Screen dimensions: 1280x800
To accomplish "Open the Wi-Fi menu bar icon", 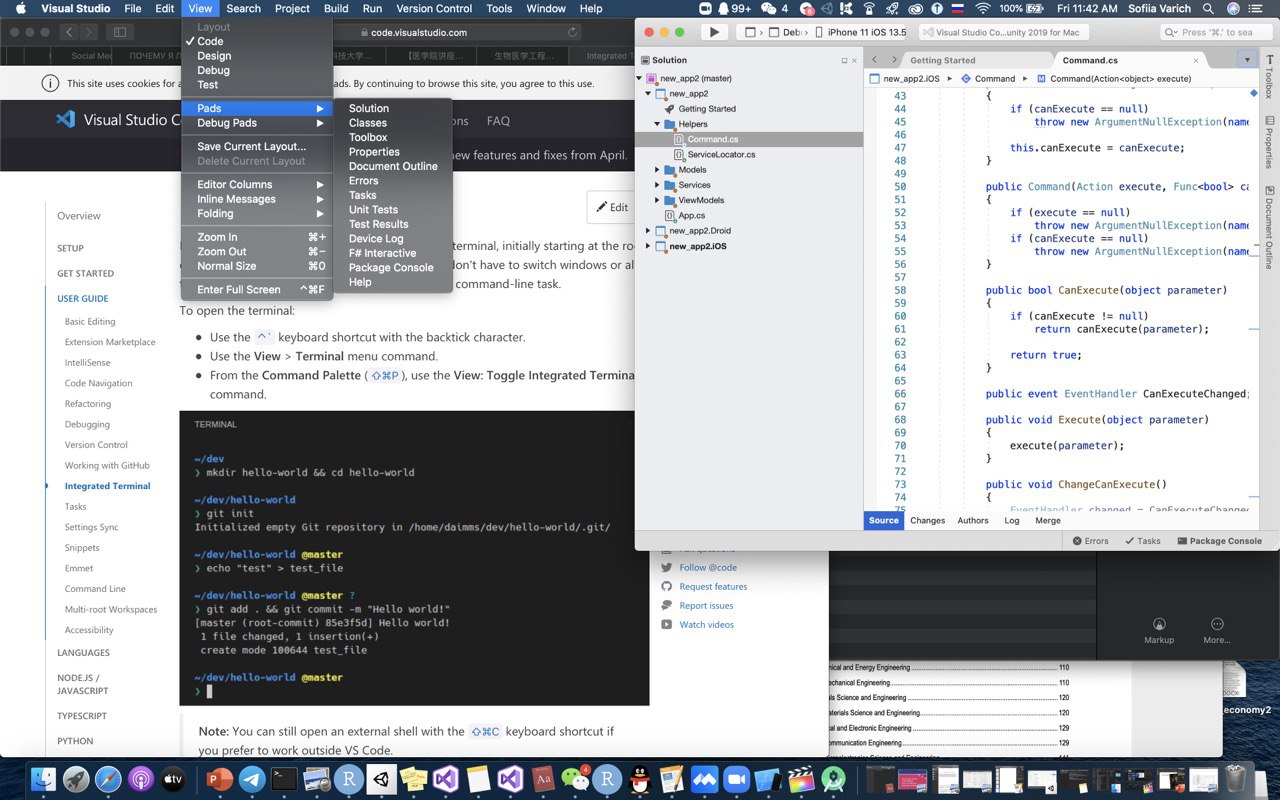I will point(982,8).
